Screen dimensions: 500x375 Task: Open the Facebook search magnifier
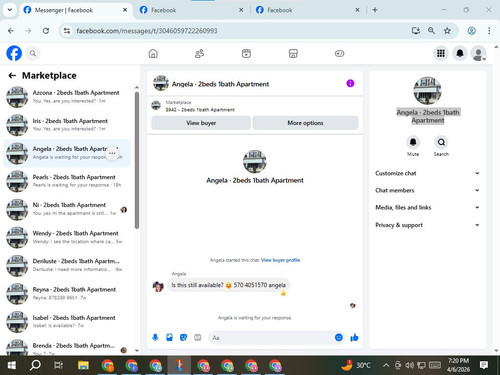tap(33, 53)
